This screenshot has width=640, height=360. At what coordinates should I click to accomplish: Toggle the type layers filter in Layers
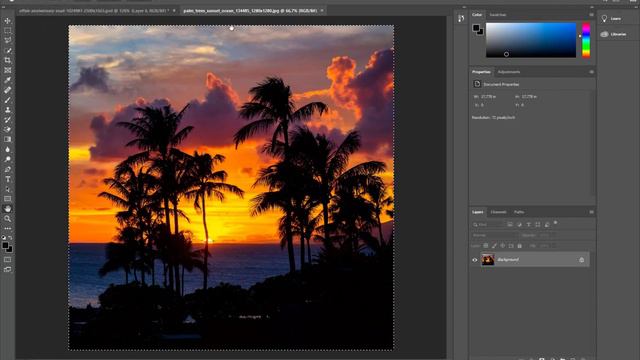pos(529,224)
